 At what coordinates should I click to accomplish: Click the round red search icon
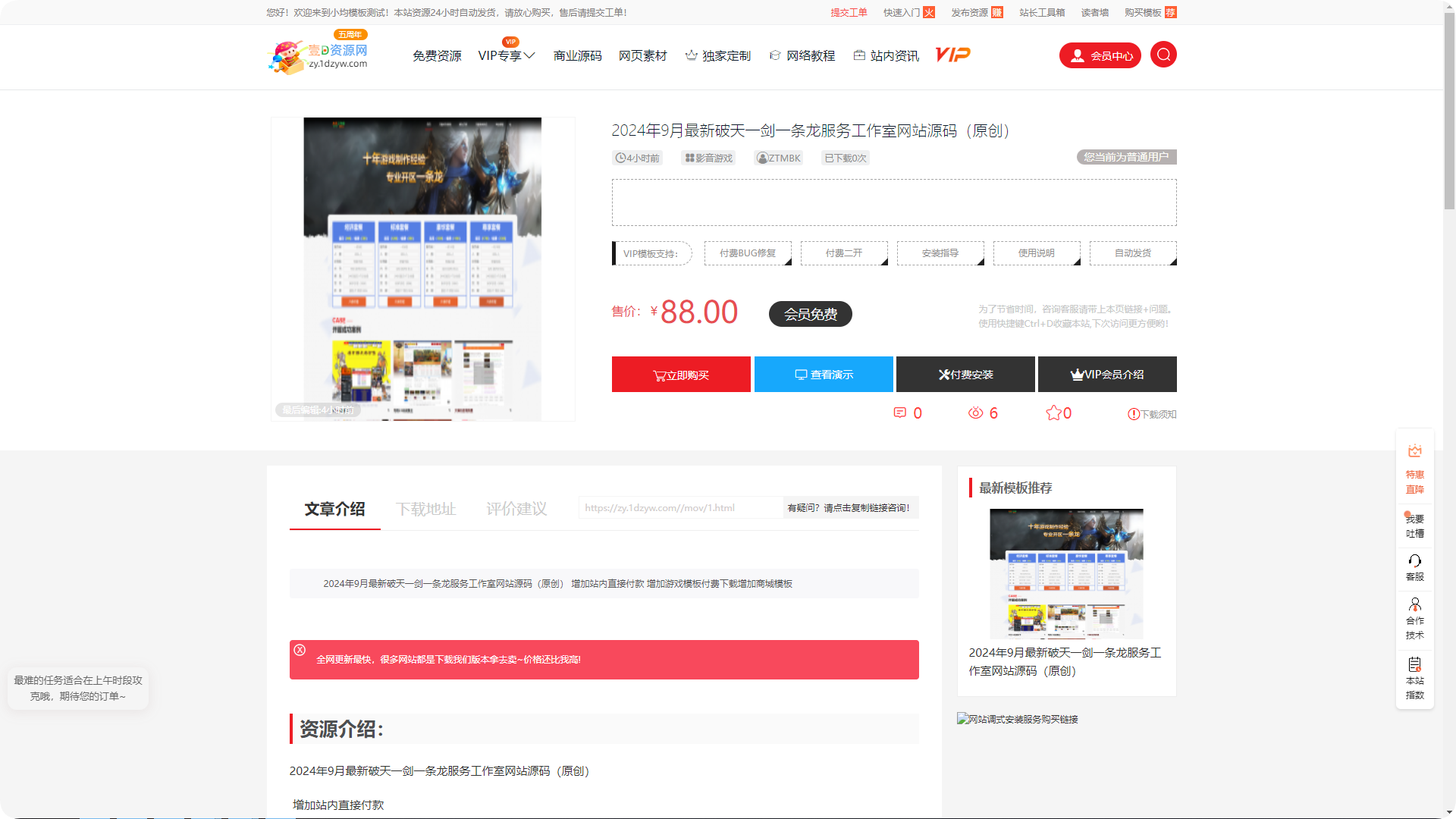pos(1163,55)
